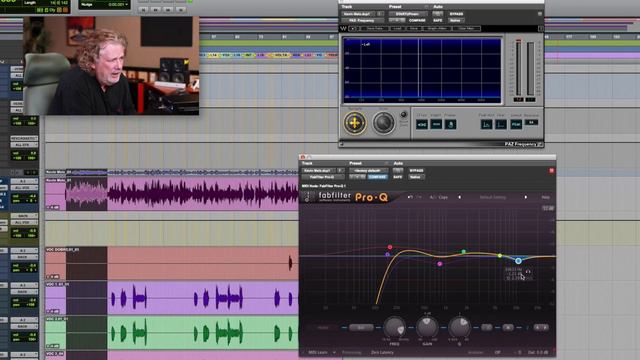
Task: Expand the MIDI Learn dropdown arrow in Pro-Q
Action: click(334, 353)
